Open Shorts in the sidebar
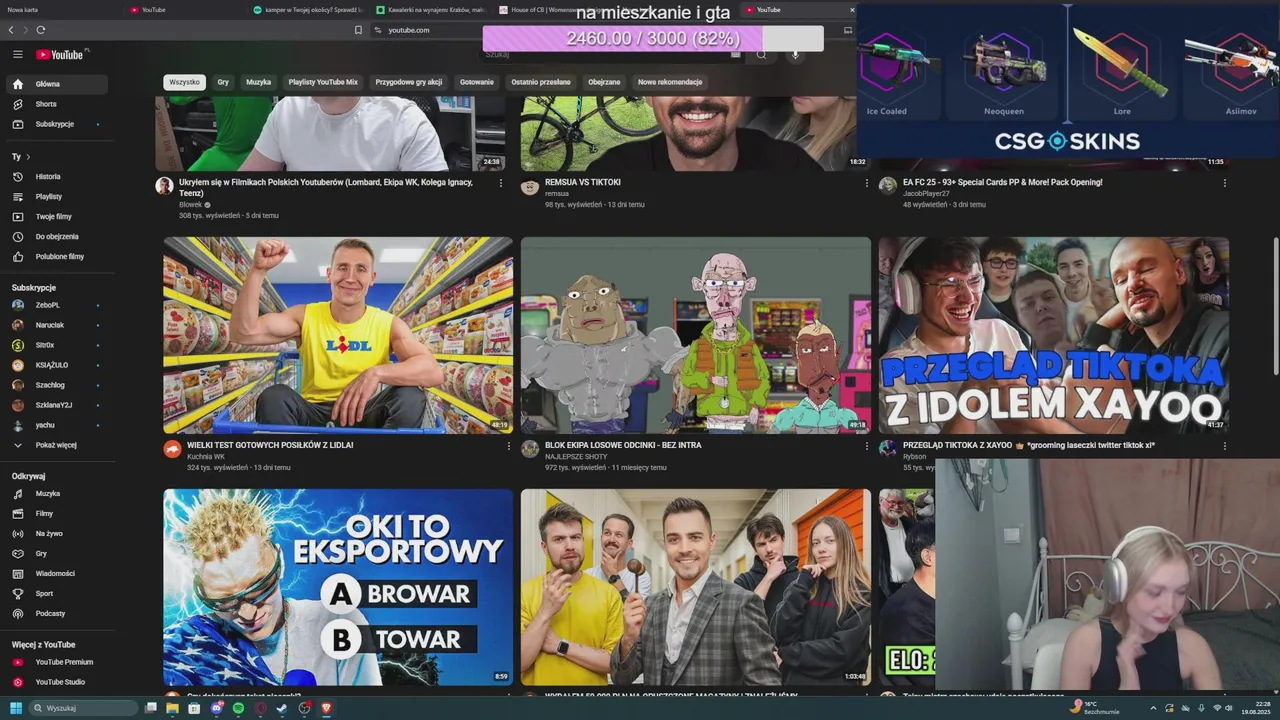1280x720 pixels. click(57, 104)
